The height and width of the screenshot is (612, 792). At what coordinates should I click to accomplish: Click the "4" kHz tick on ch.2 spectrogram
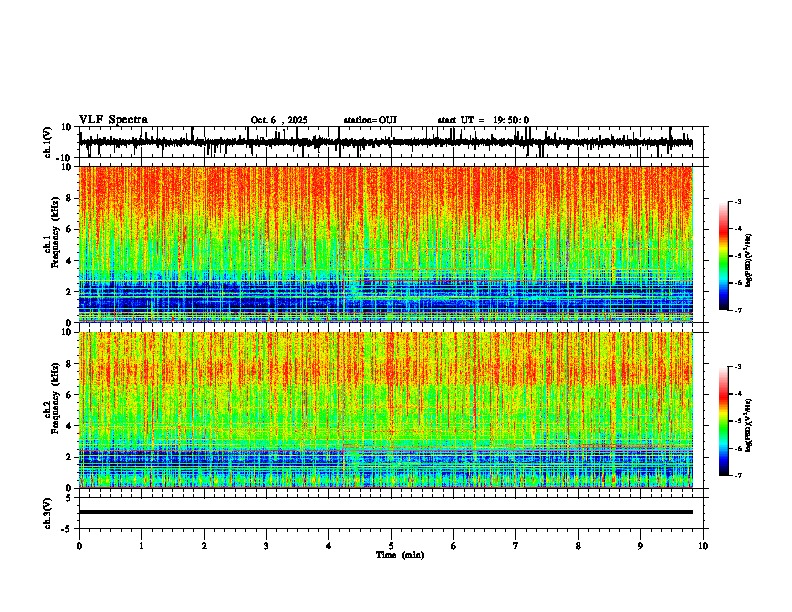click(x=69, y=426)
